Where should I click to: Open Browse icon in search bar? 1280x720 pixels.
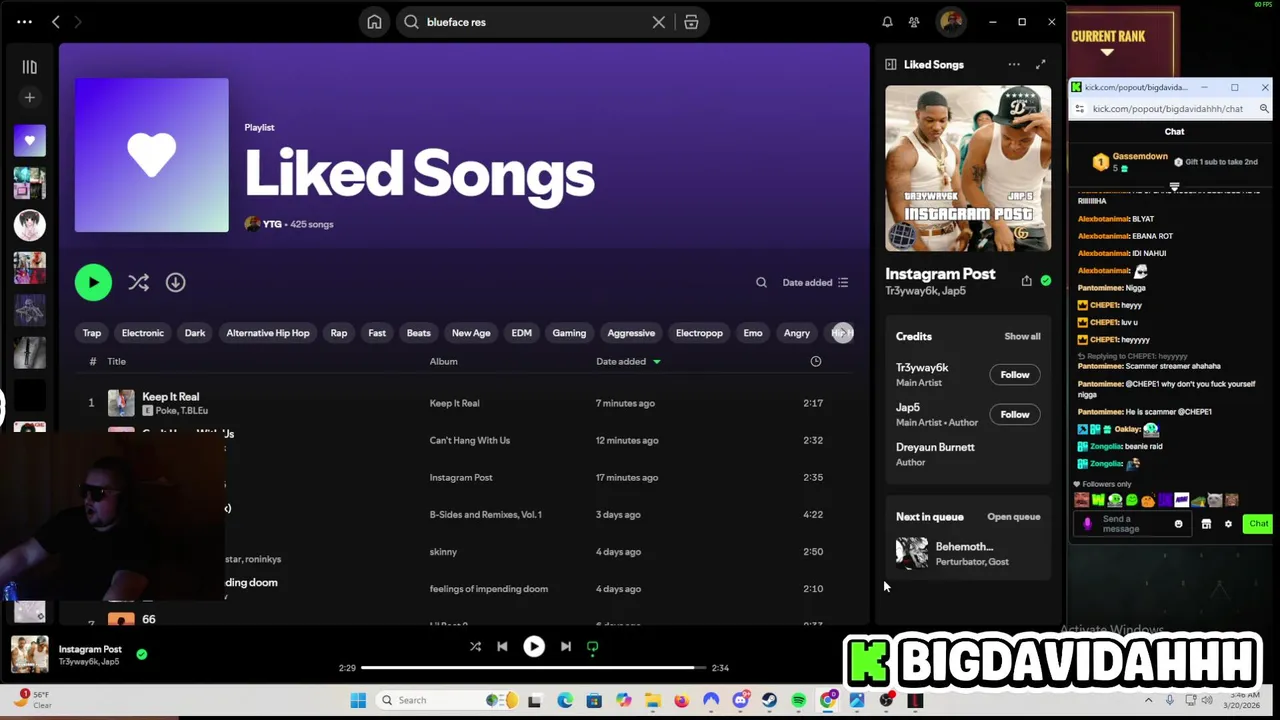(x=691, y=22)
